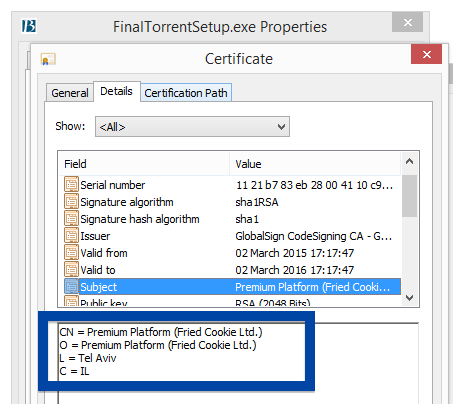
Task: Close the Certificate dialog
Action: pos(426,54)
